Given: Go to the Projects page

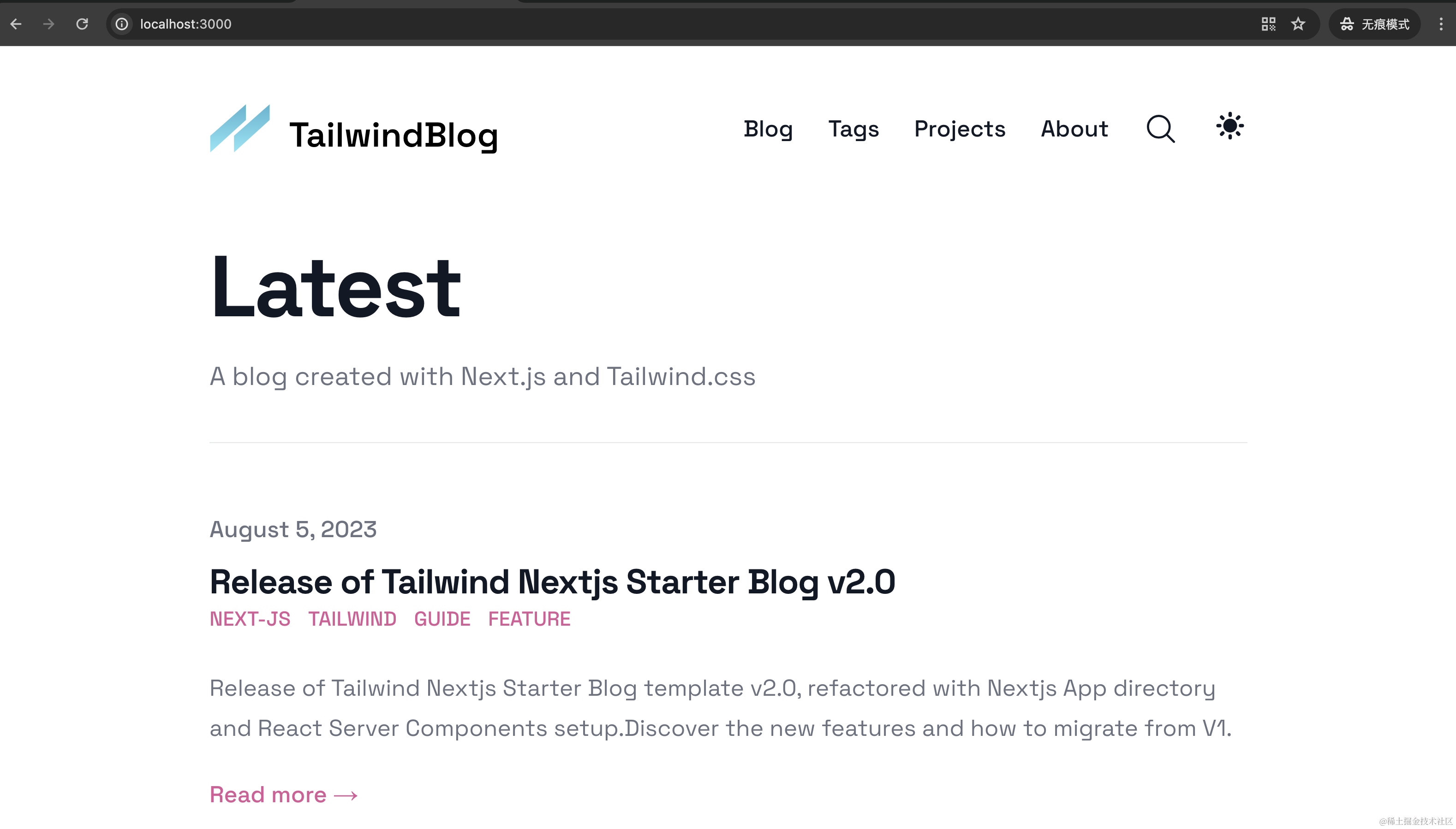Looking at the screenshot, I should pyautogui.click(x=960, y=129).
